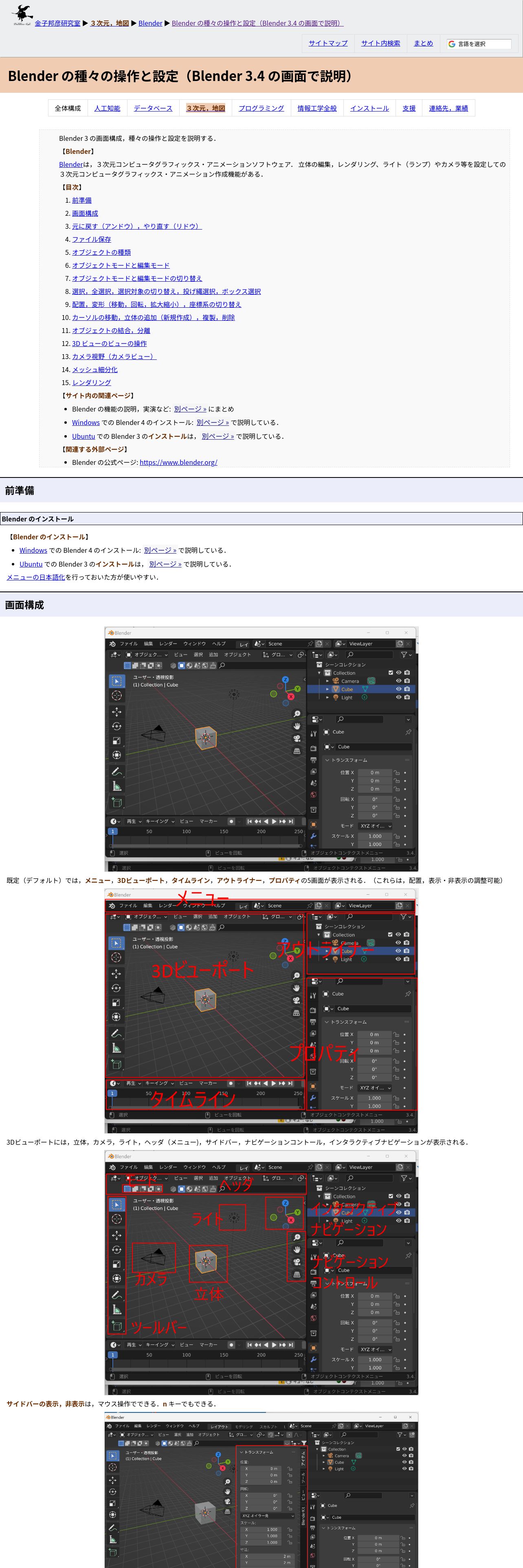Image resolution: width=523 pixels, height=1568 pixels.
Task: In the top Blender screenshot, select the Select Box tool
Action: 117,681
